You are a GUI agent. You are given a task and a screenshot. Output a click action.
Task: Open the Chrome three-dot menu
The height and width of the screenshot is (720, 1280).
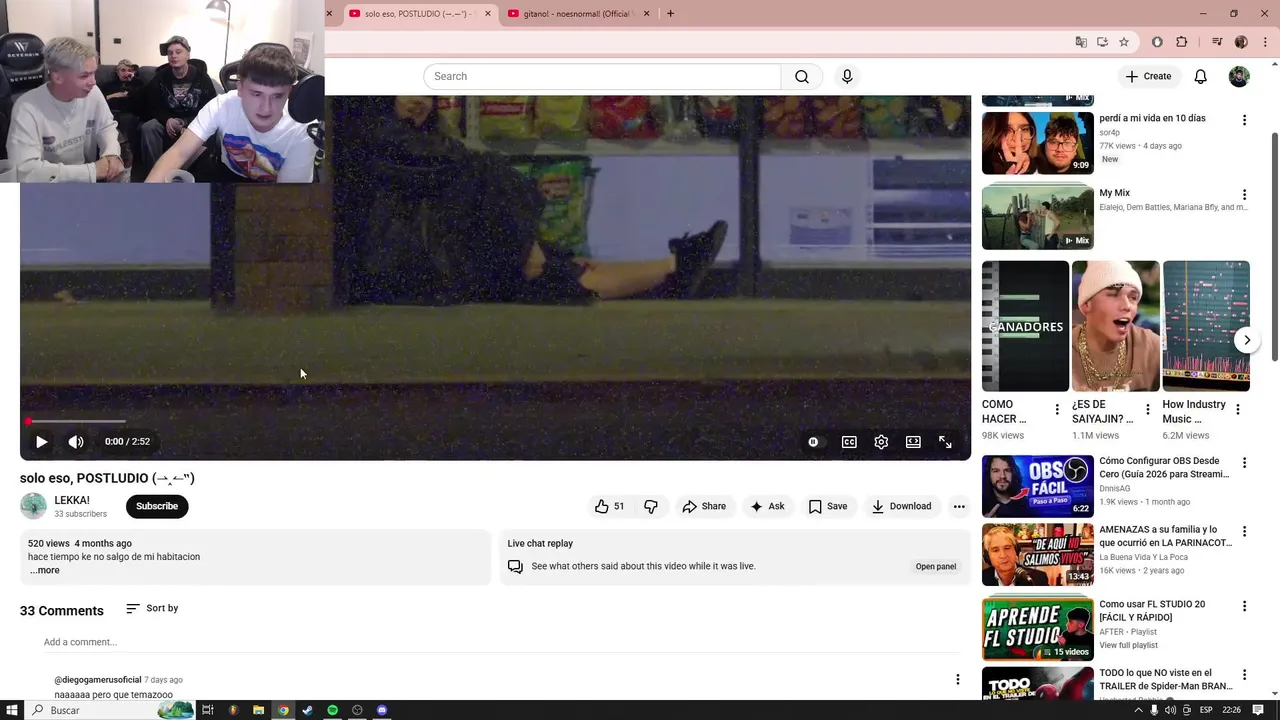click(x=1265, y=42)
